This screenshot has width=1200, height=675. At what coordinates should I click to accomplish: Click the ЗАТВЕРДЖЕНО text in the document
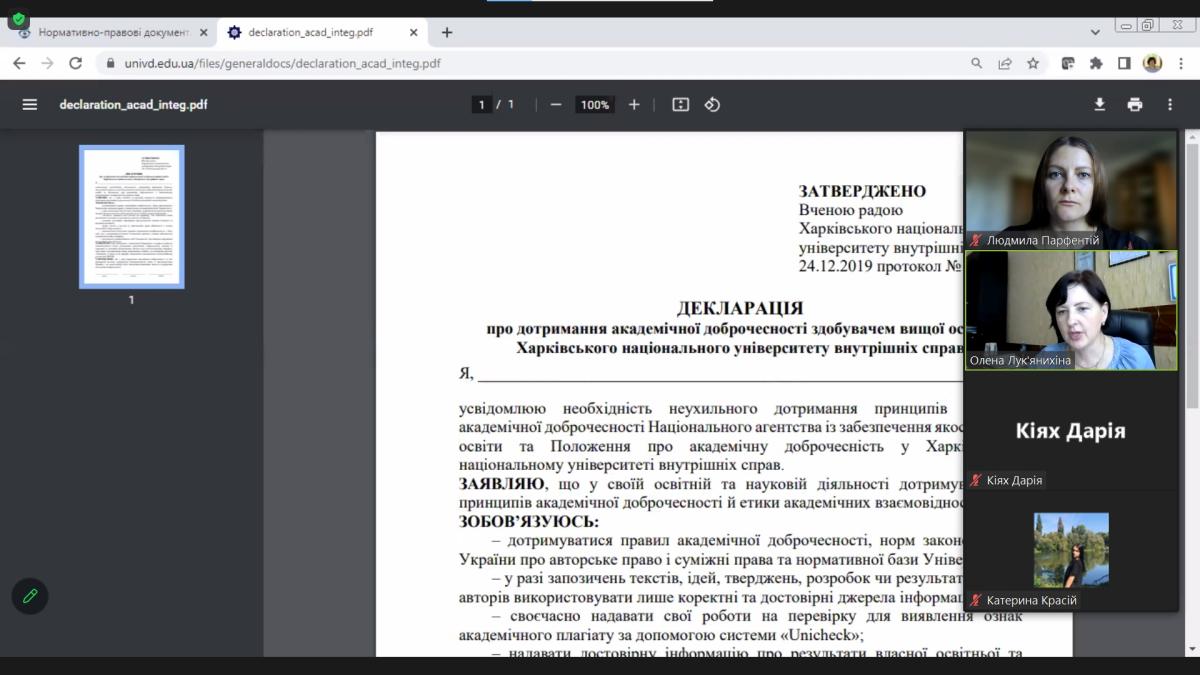[x=862, y=191]
